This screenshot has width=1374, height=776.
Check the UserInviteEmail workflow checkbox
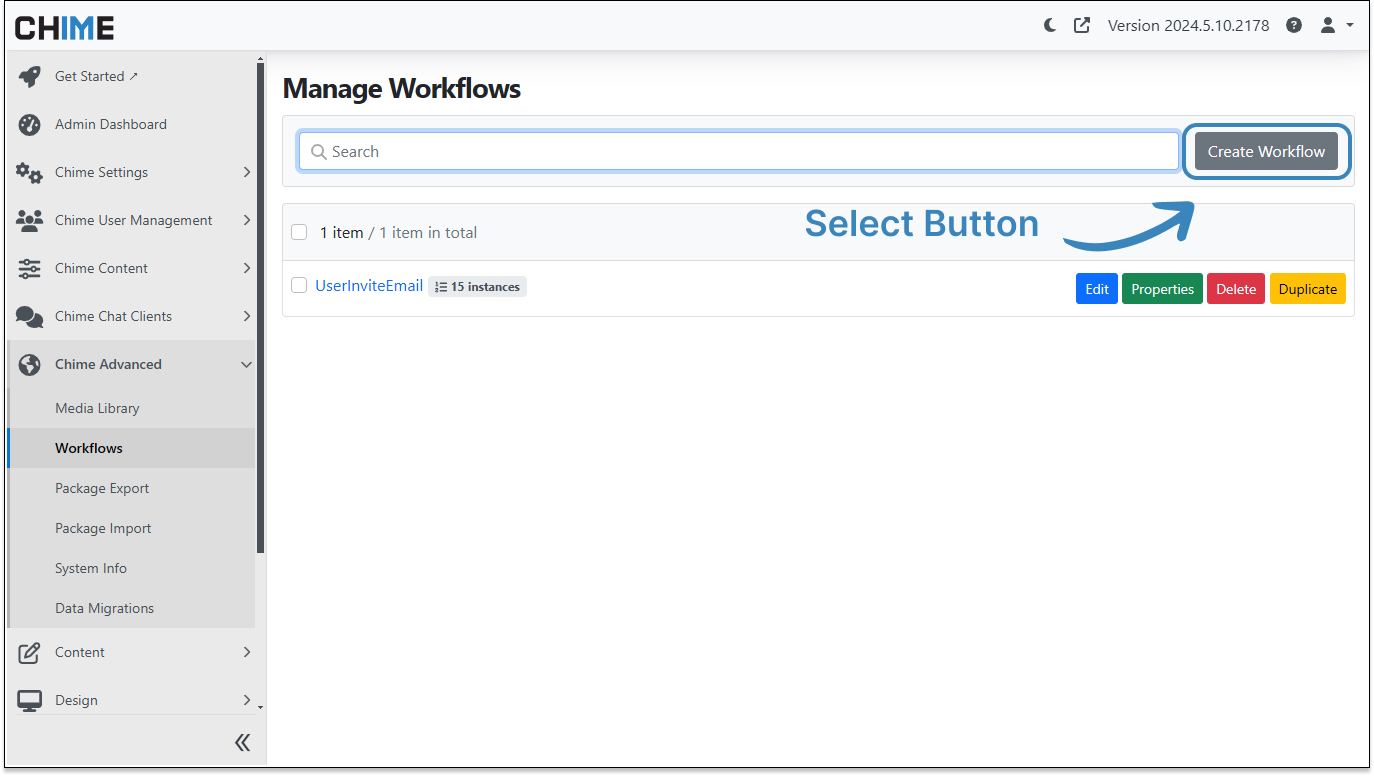pyautogui.click(x=299, y=286)
